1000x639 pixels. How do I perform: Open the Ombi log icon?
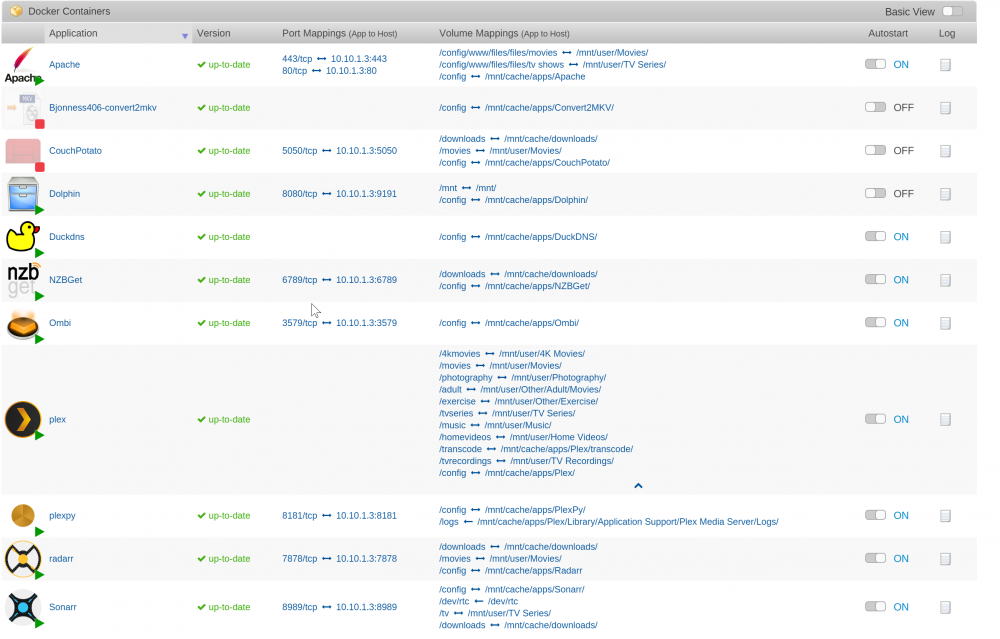click(x=946, y=323)
